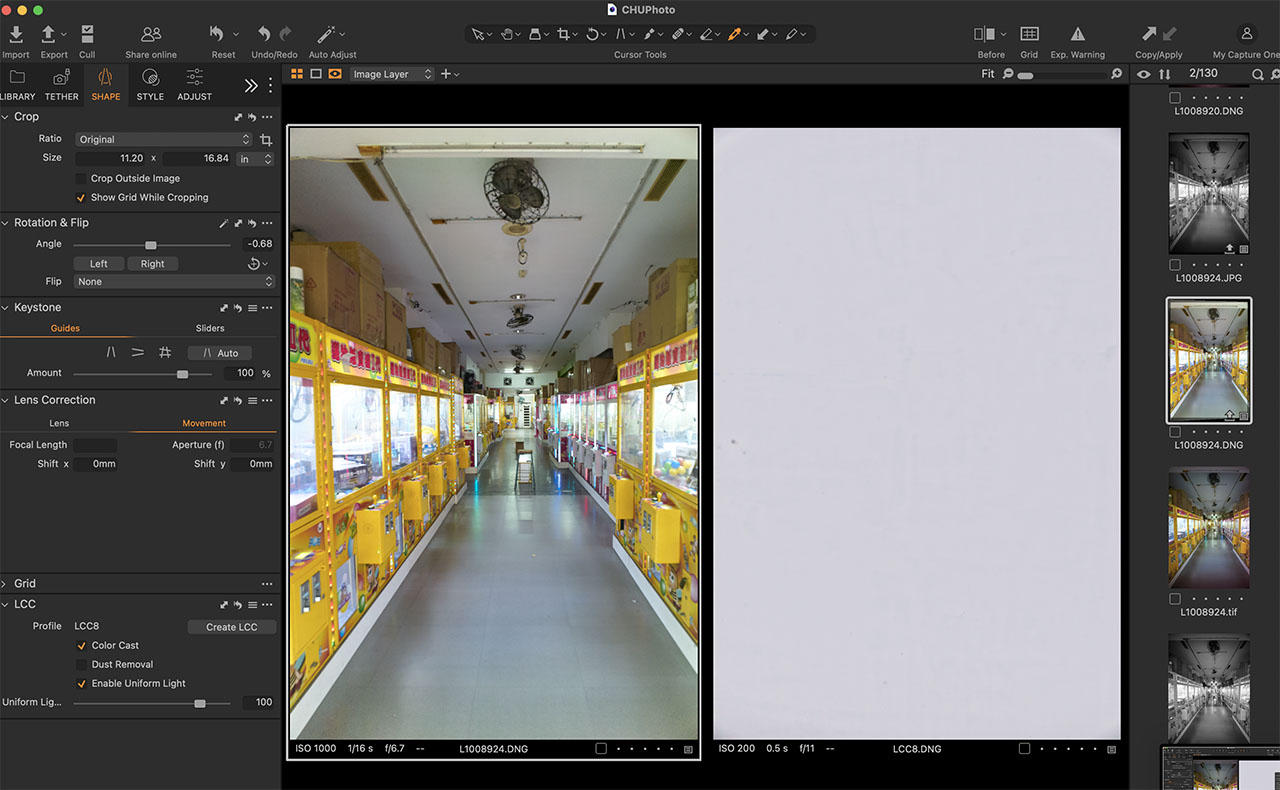Enable Crop Outside Image checkbox

(x=82, y=178)
